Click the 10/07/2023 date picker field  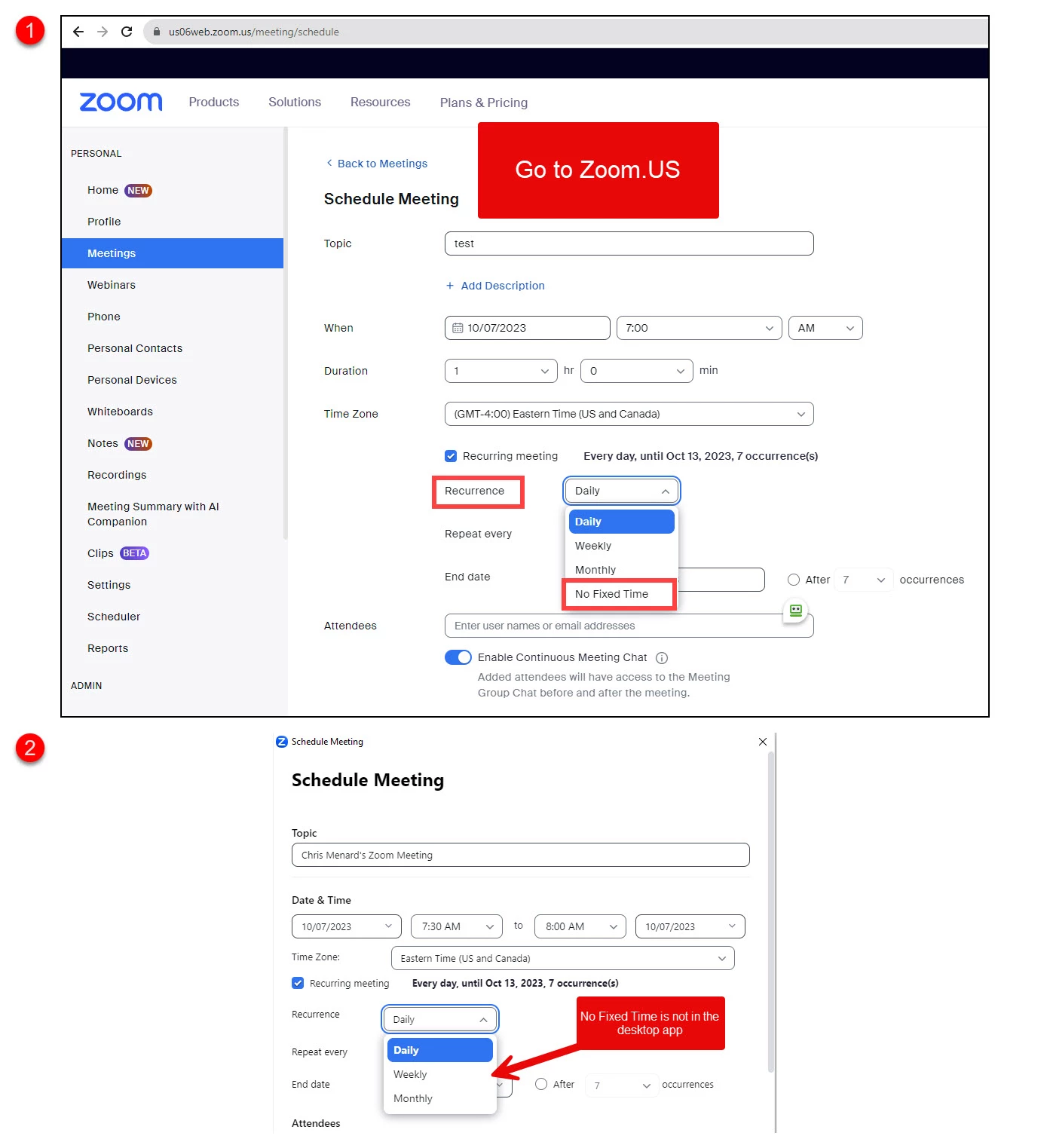click(528, 328)
